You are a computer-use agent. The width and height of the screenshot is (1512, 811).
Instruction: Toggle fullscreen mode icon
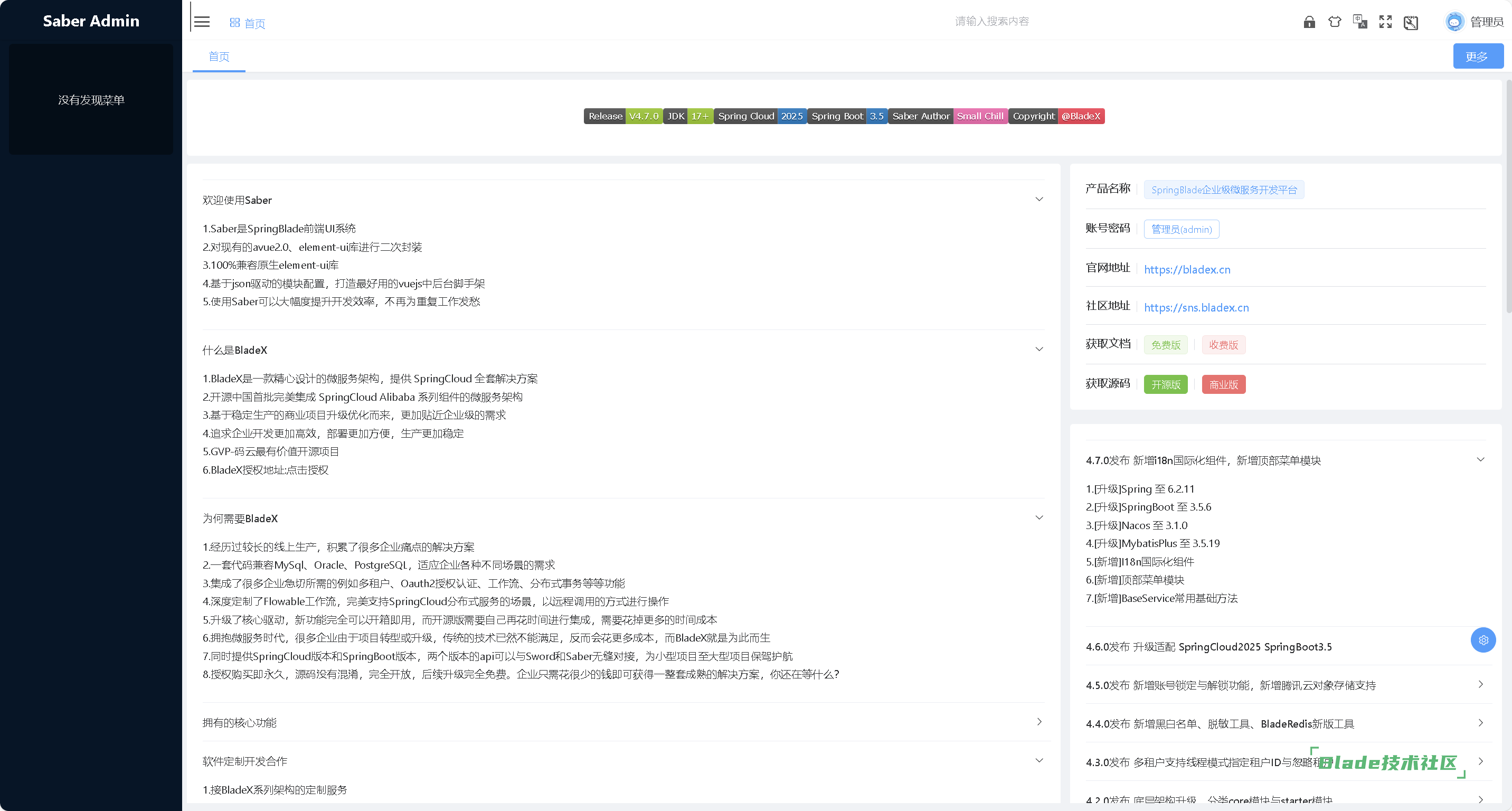1385,22
